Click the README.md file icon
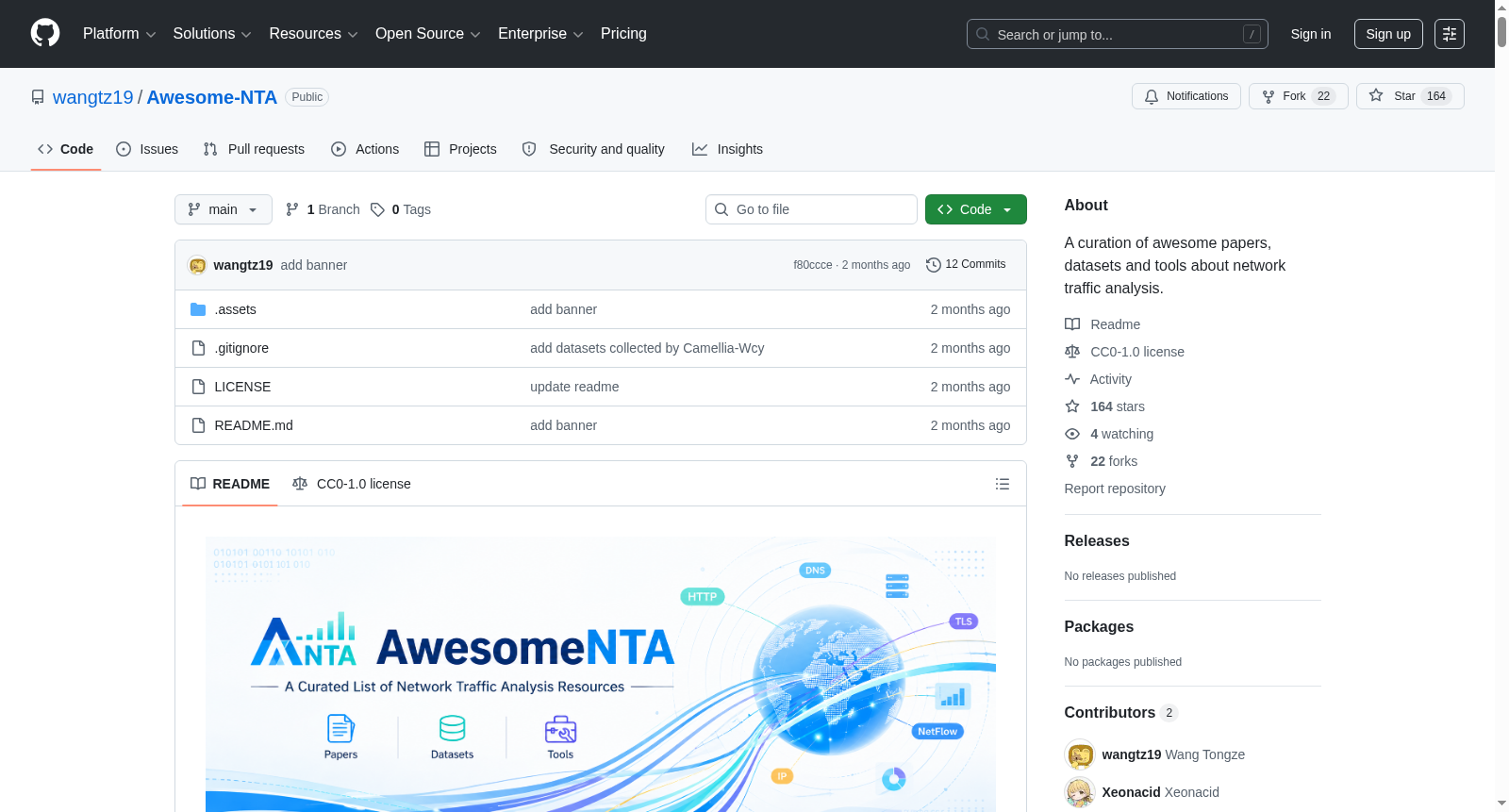Screen dimensions: 1509x812 pos(198,425)
